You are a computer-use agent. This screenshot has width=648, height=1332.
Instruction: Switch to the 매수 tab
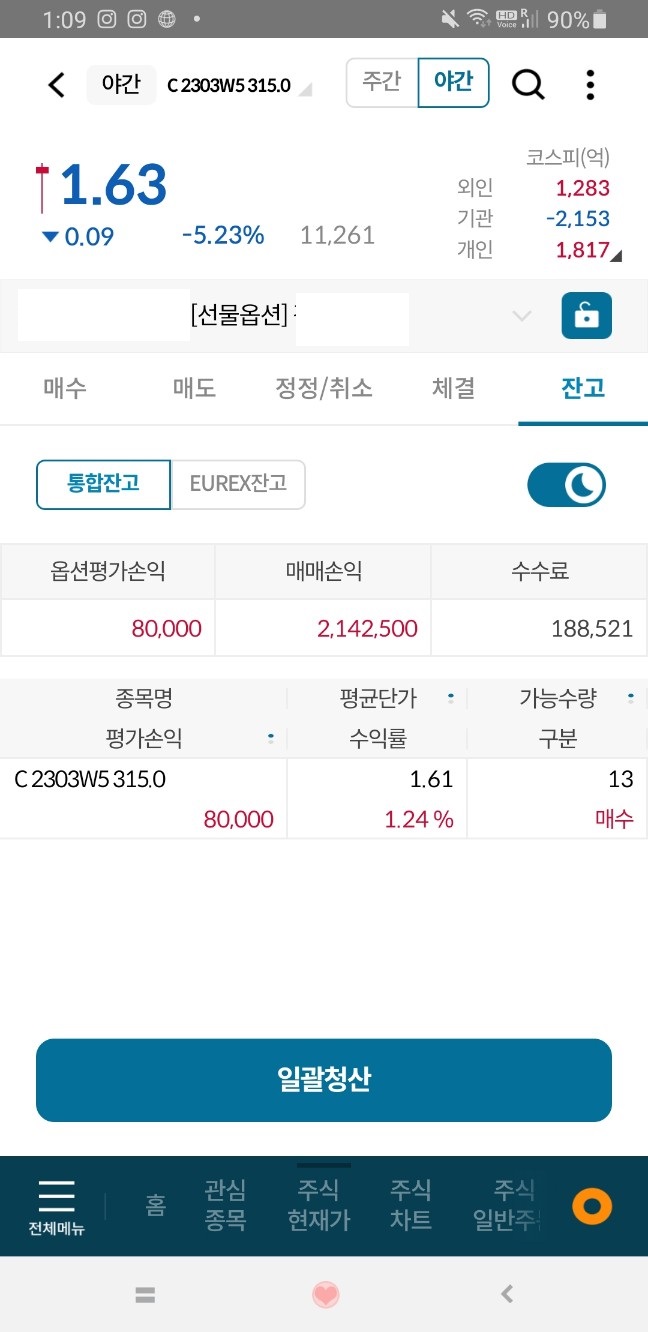[x=66, y=388]
